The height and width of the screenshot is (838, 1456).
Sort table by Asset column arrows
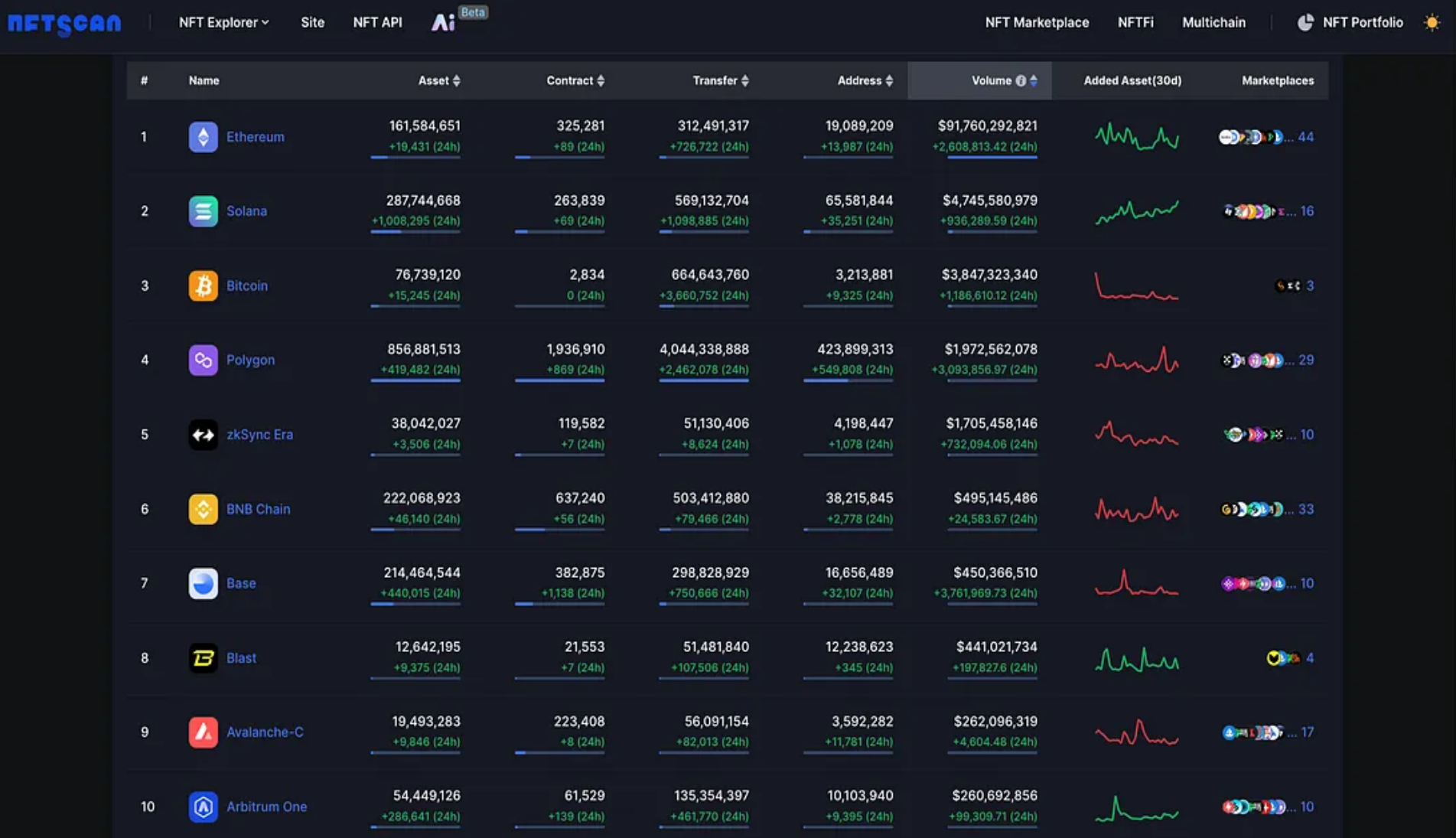point(457,80)
